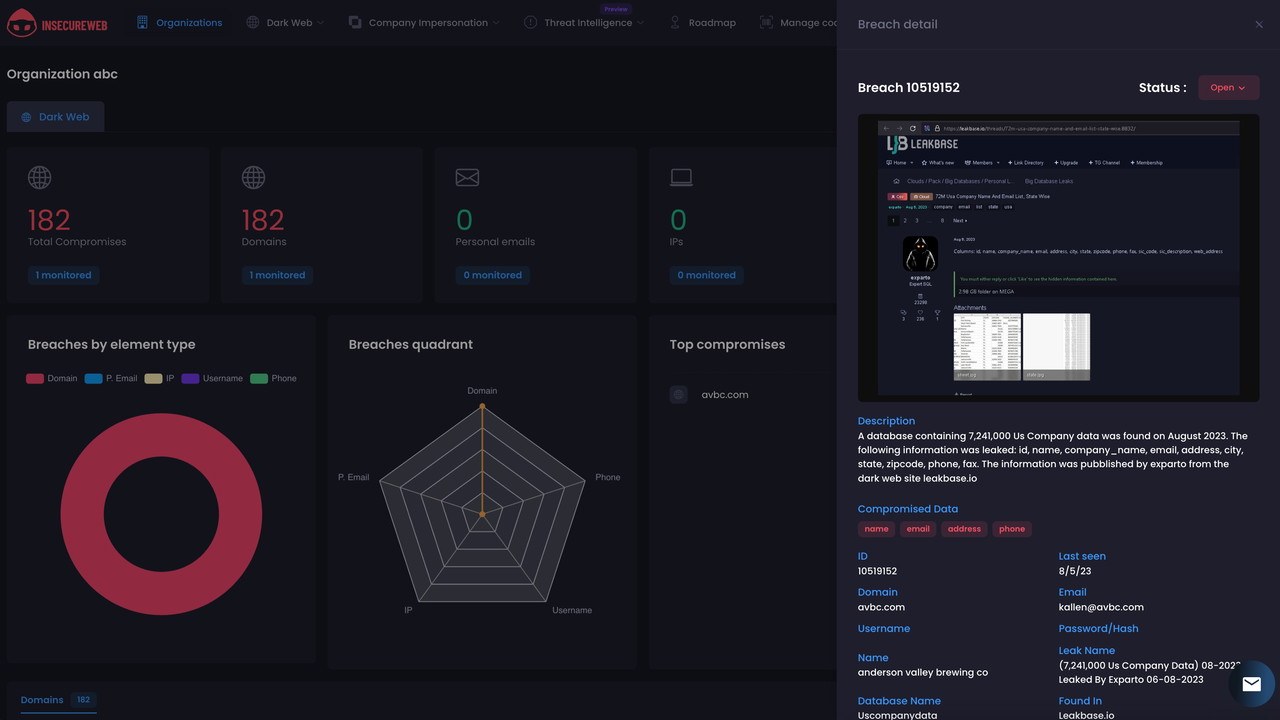Open the Leakbase breach screenshot thumbnail
The width and height of the screenshot is (1280, 720).
coord(1058,258)
